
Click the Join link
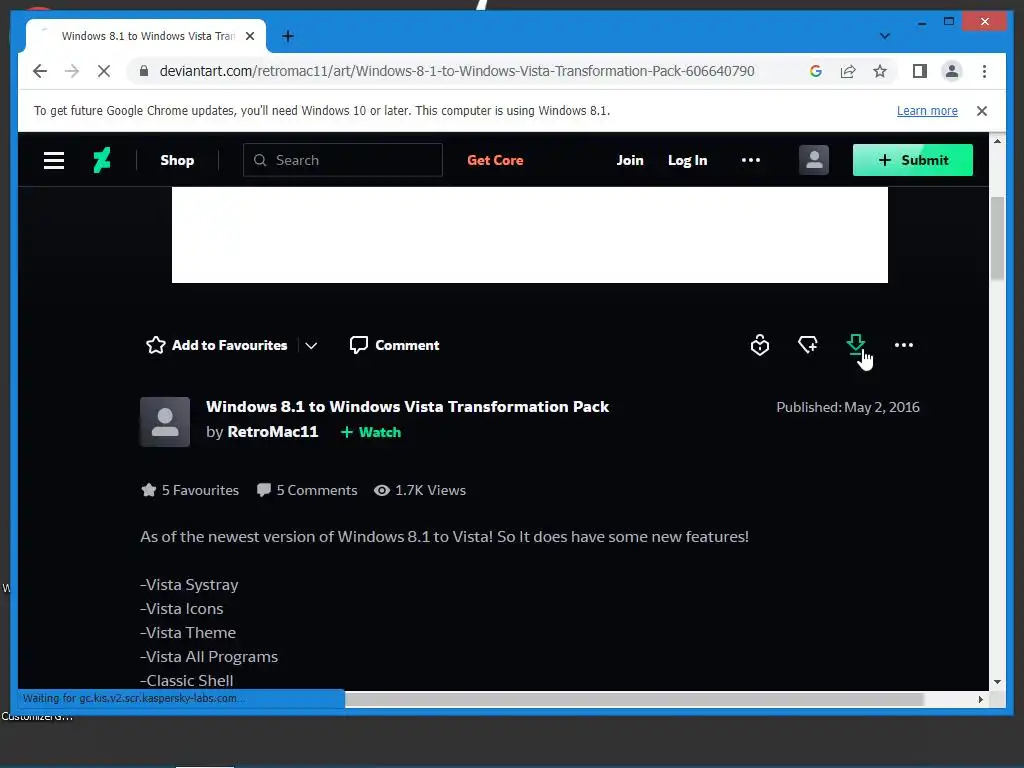click(630, 160)
